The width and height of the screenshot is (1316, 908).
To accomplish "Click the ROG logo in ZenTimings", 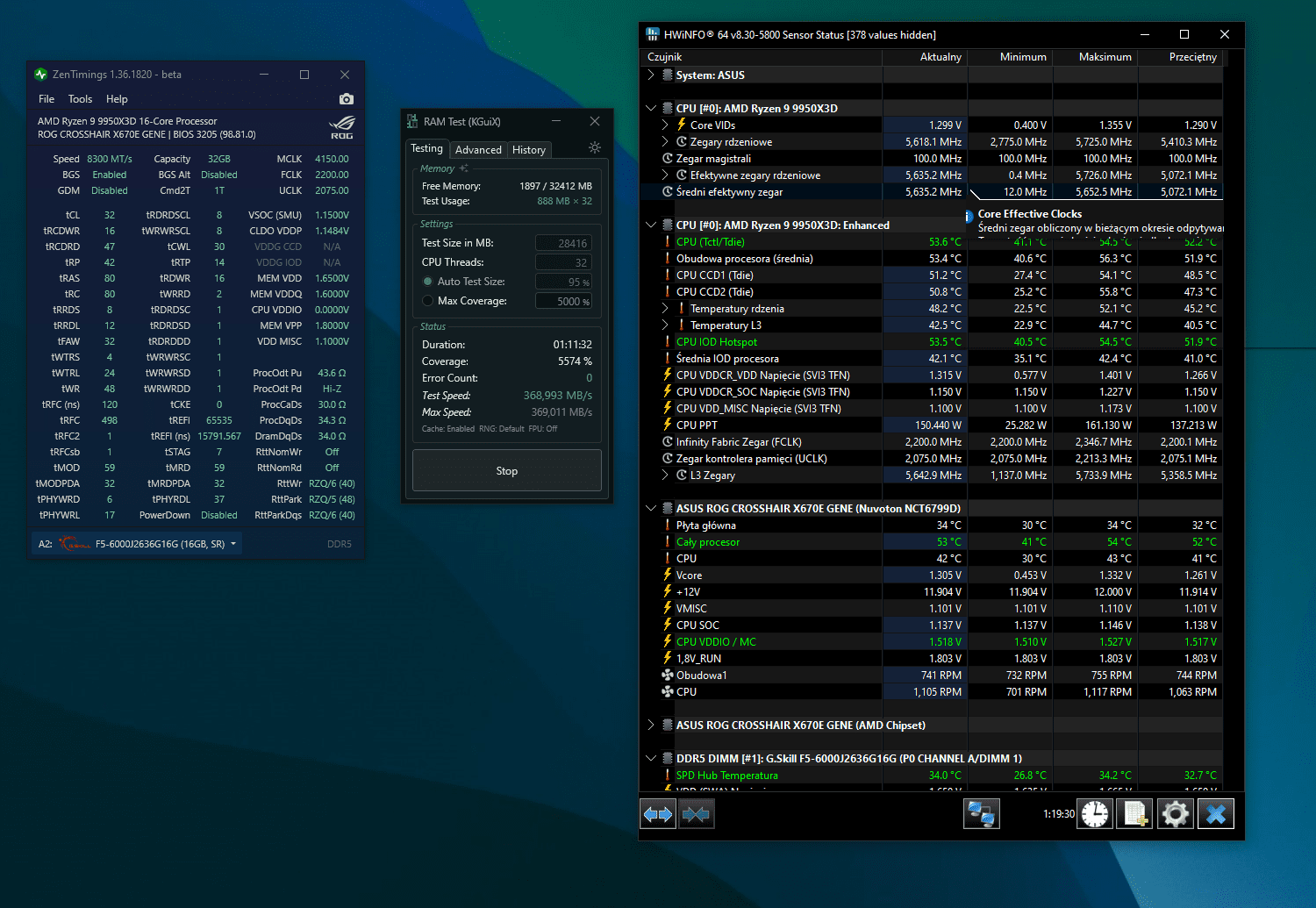I will (x=342, y=127).
